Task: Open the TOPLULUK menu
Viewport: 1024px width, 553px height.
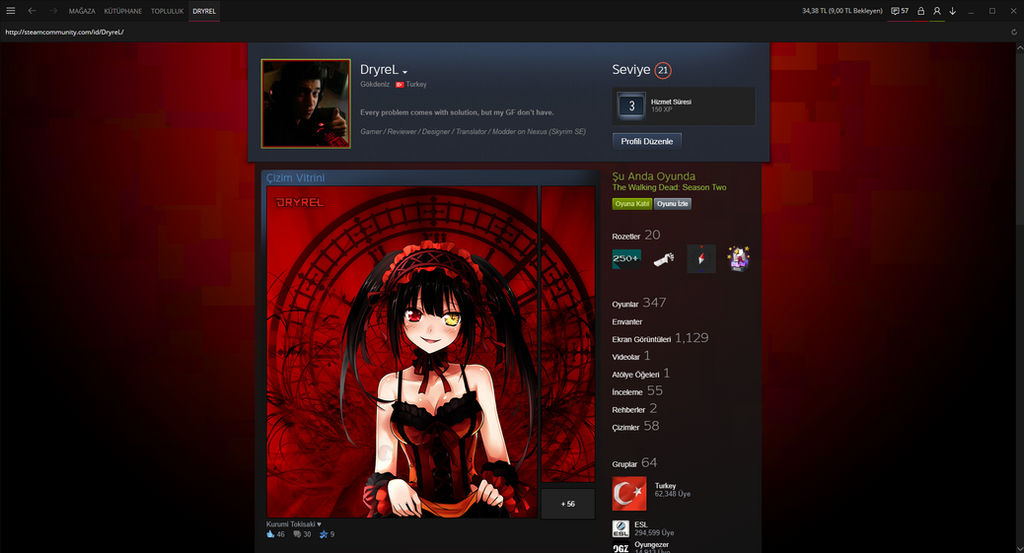Action: click(x=167, y=11)
